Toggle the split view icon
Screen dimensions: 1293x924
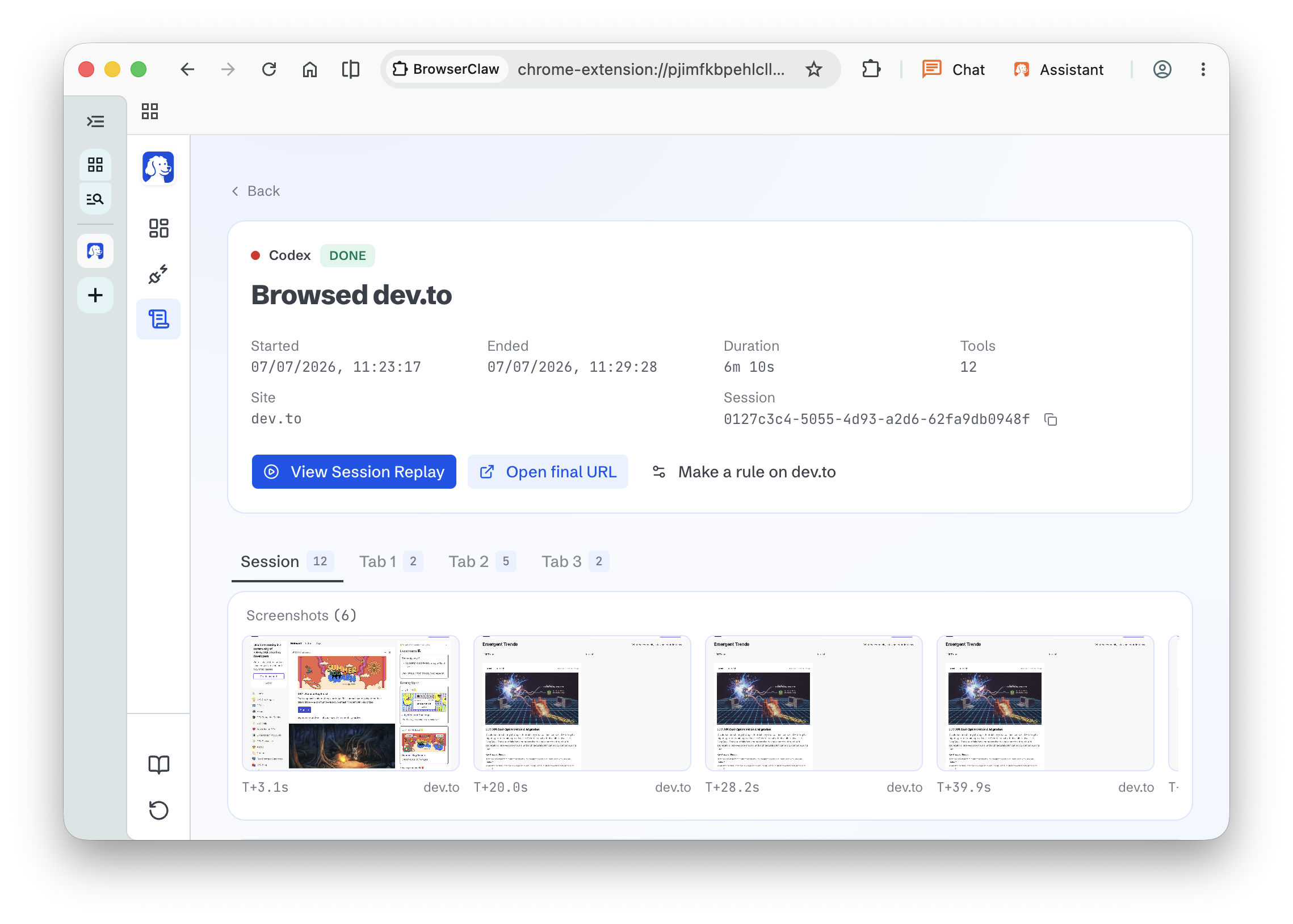coord(351,69)
